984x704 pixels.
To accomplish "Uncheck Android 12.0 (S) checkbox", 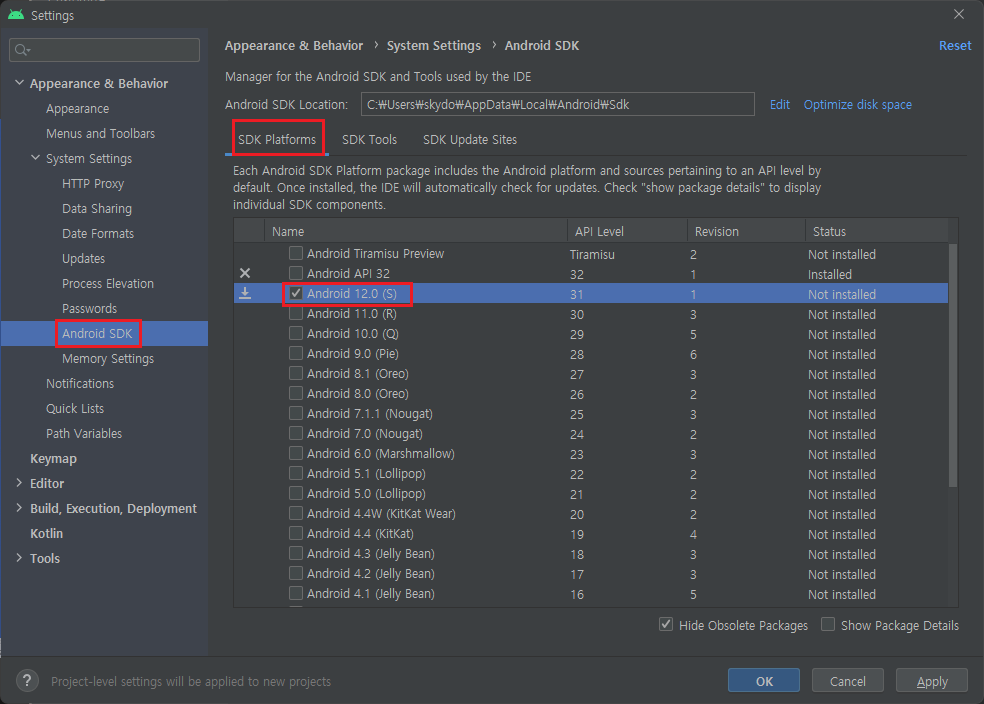I will 296,293.
